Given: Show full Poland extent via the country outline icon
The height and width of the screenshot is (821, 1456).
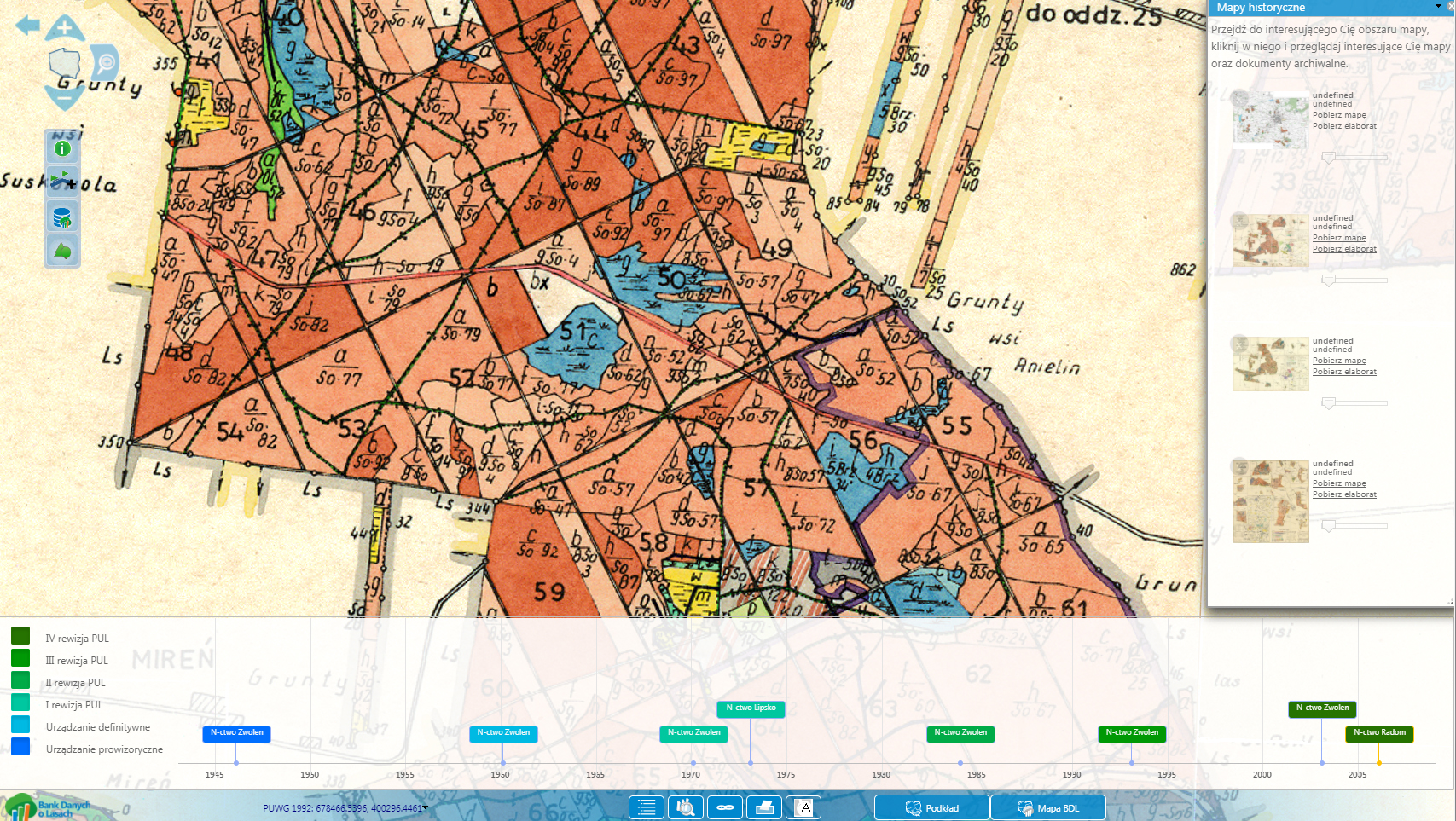Looking at the screenshot, I should tap(65, 63).
